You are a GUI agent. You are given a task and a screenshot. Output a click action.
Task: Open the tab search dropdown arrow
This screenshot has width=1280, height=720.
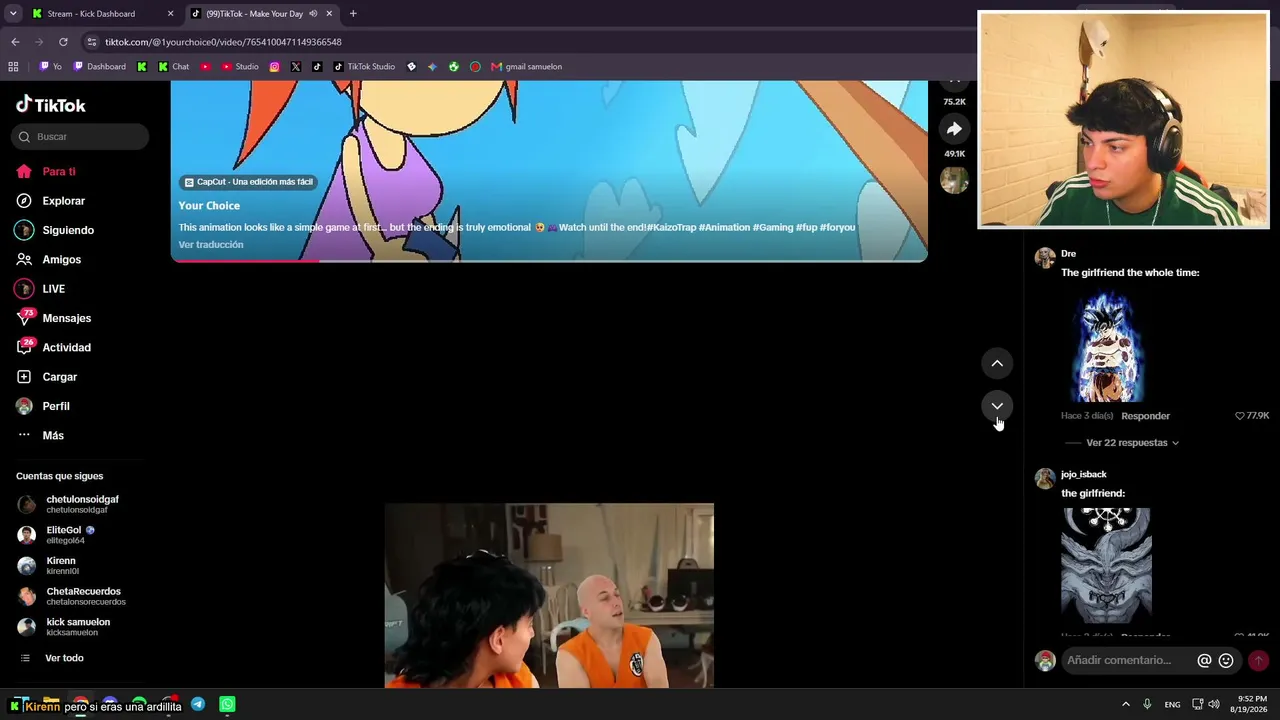click(13, 14)
